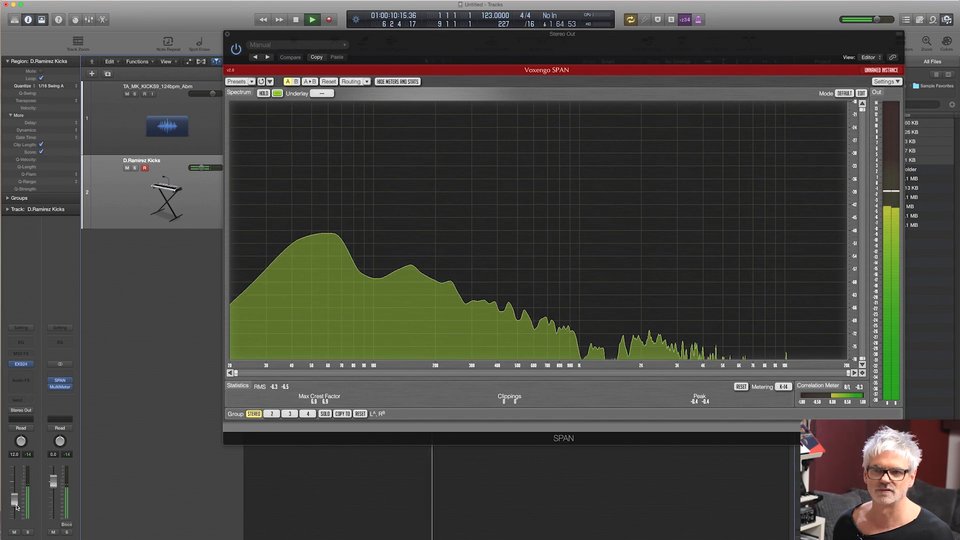Click the plugin Paste button
This screenshot has height=540, width=960.
[337, 57]
